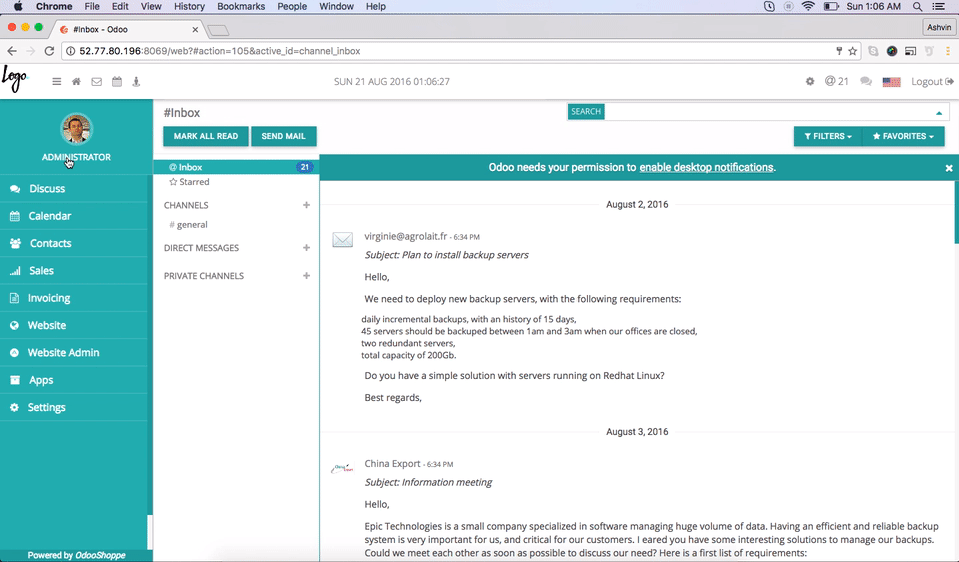Image resolution: width=959 pixels, height=562 pixels.
Task: Open Sales in the sidebar
Action: coord(41,270)
